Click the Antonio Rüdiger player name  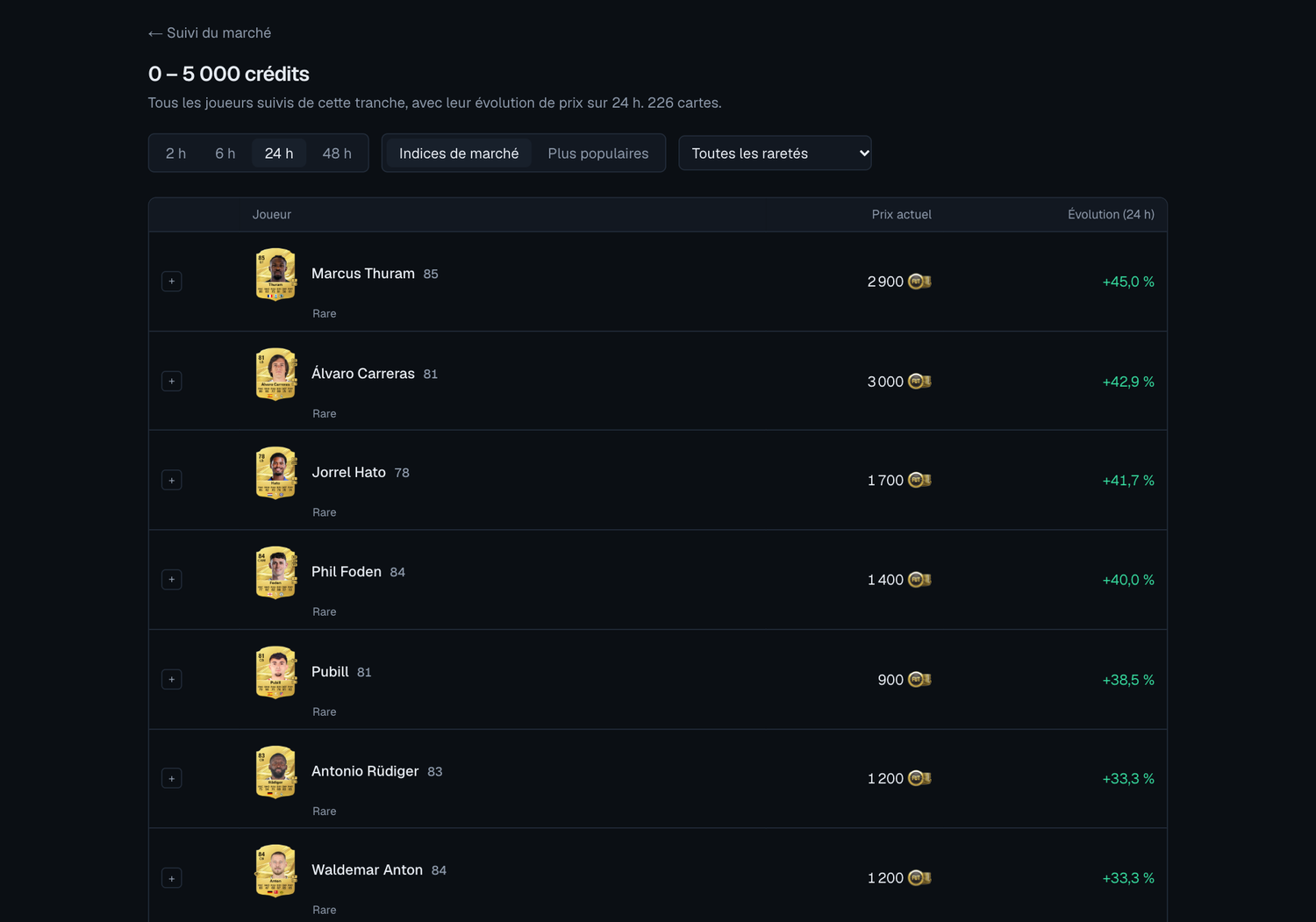365,771
